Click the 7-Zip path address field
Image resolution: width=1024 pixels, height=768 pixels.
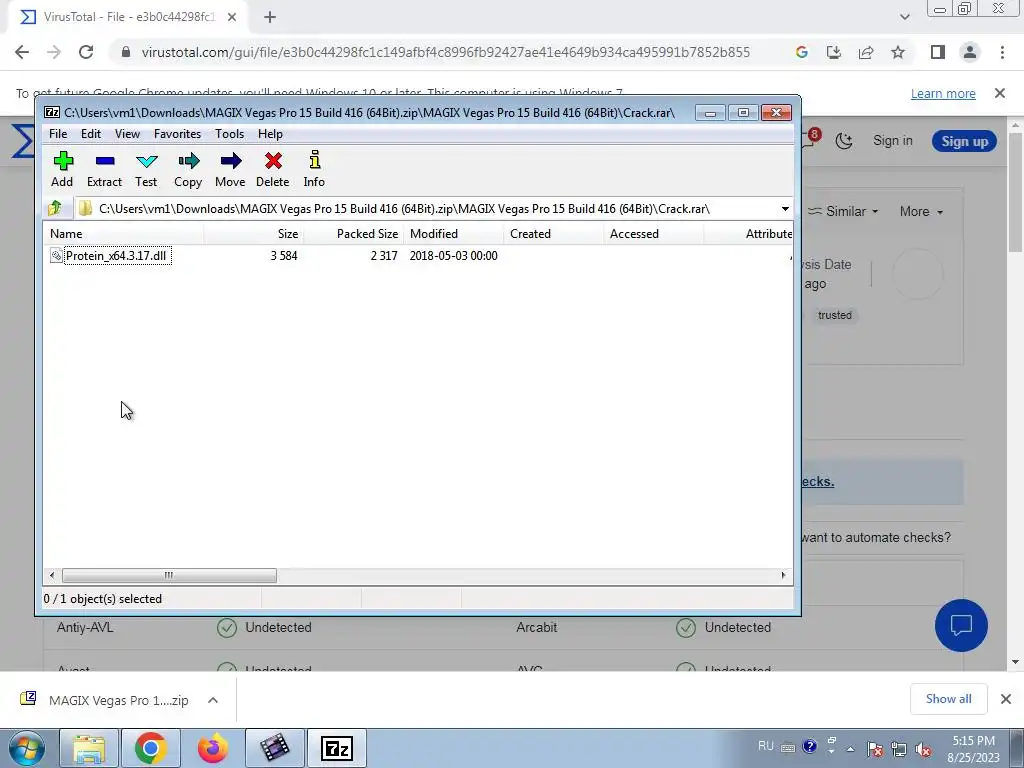pos(431,209)
